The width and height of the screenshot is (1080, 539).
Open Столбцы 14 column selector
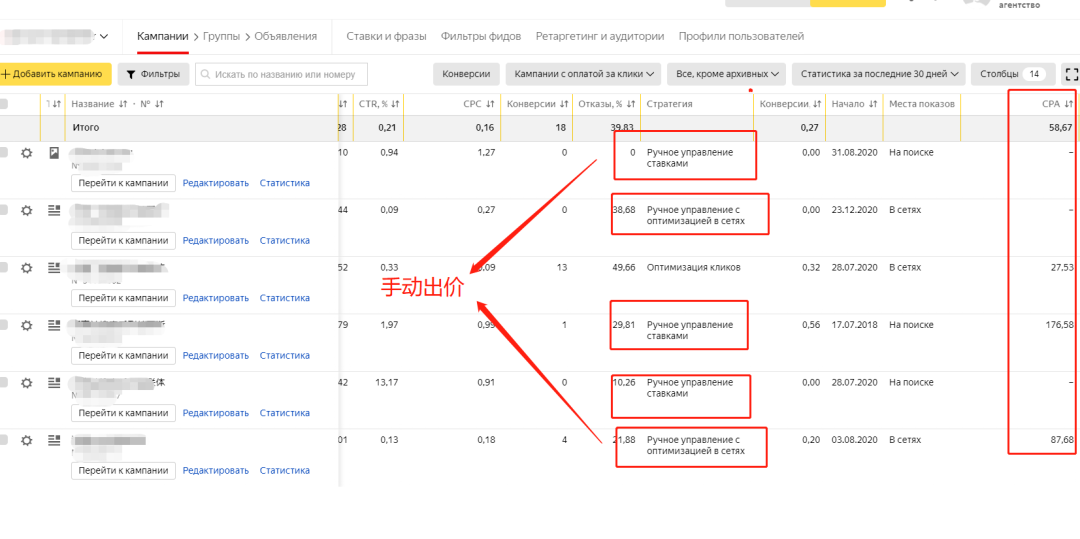[1012, 74]
